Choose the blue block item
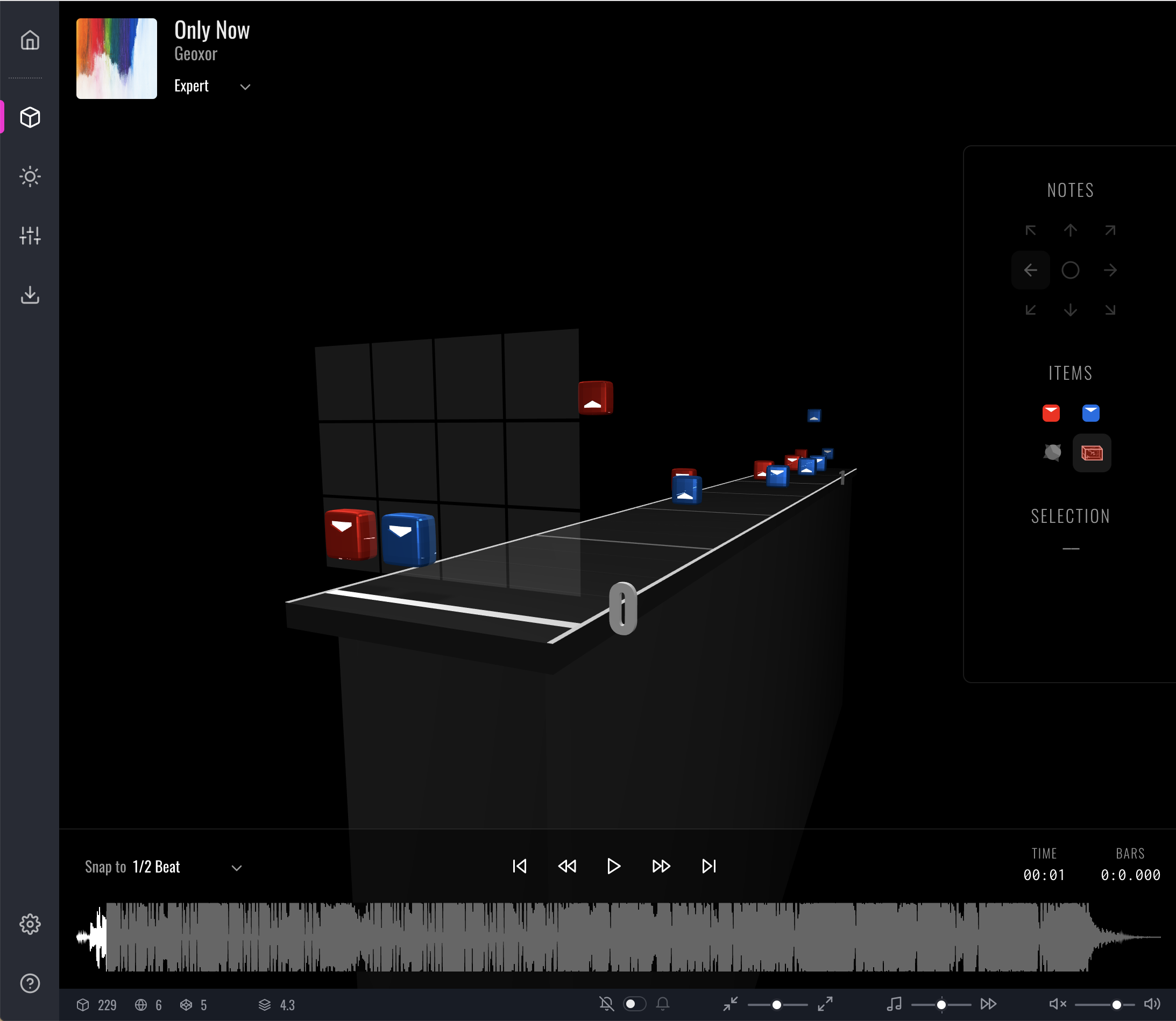The image size is (1176, 1021). tap(1090, 413)
